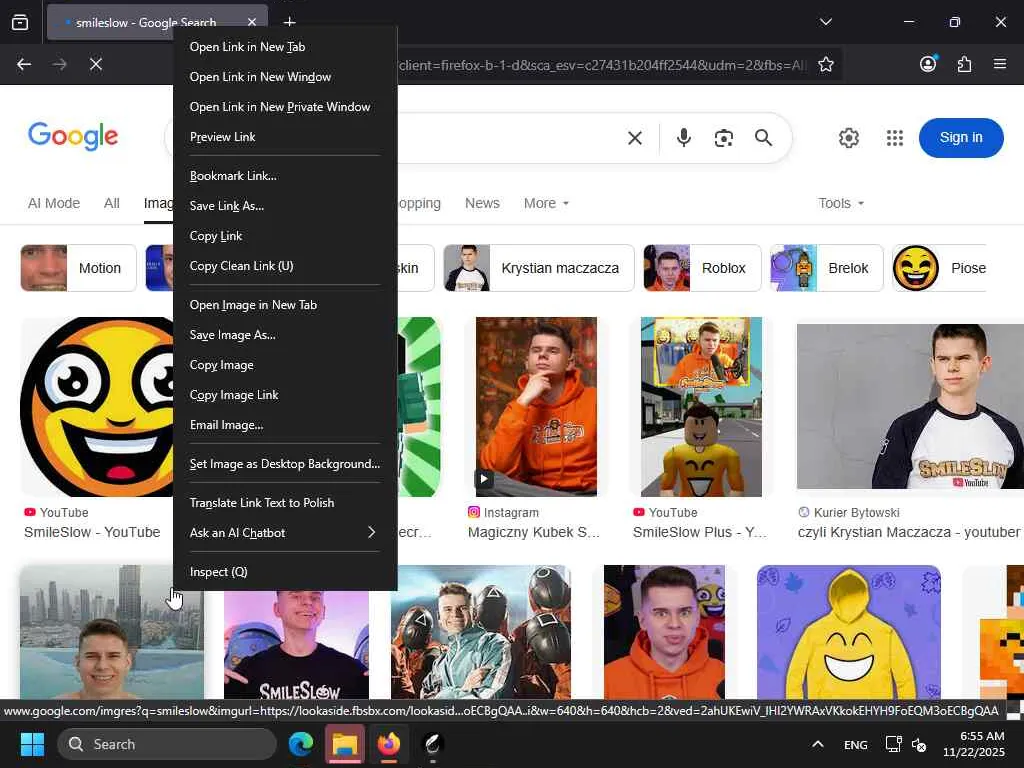Bookmark this page with the star icon
This screenshot has height=768, width=1024.
pyautogui.click(x=825, y=64)
